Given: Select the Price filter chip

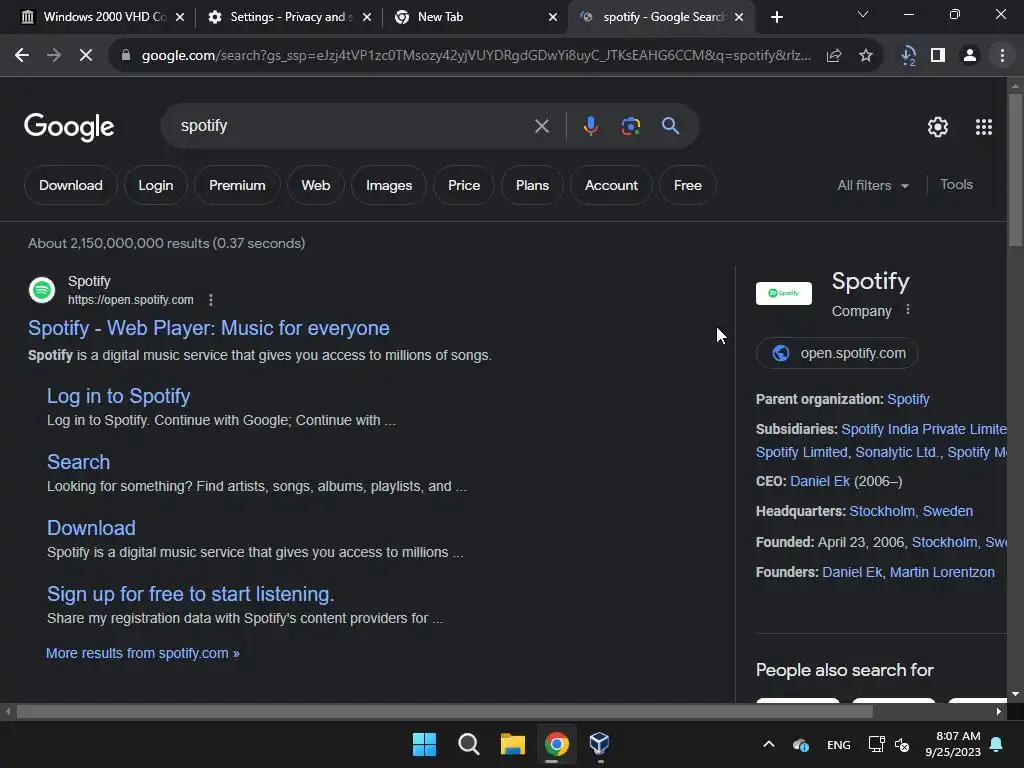Looking at the screenshot, I should [x=464, y=185].
